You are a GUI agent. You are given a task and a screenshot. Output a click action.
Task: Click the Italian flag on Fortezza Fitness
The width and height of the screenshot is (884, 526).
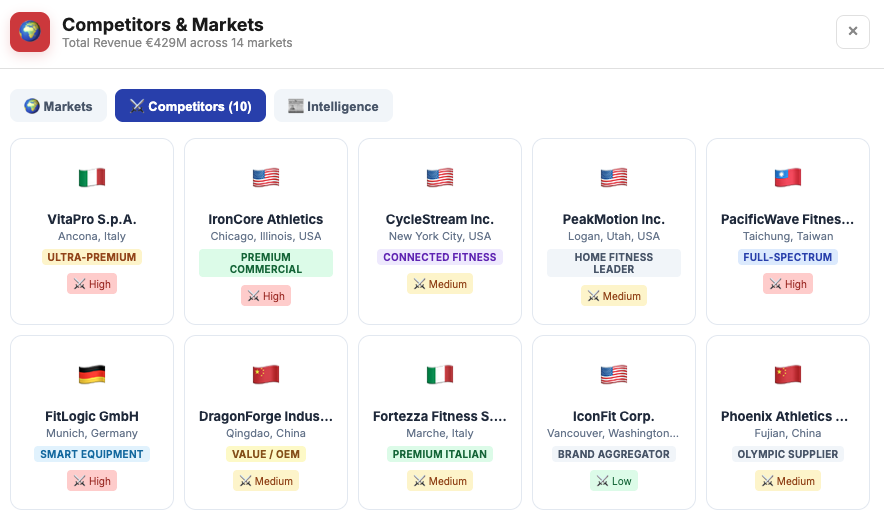440,375
